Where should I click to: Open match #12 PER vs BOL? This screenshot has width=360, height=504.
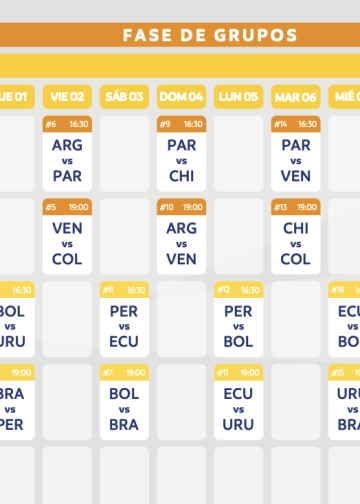(x=238, y=319)
